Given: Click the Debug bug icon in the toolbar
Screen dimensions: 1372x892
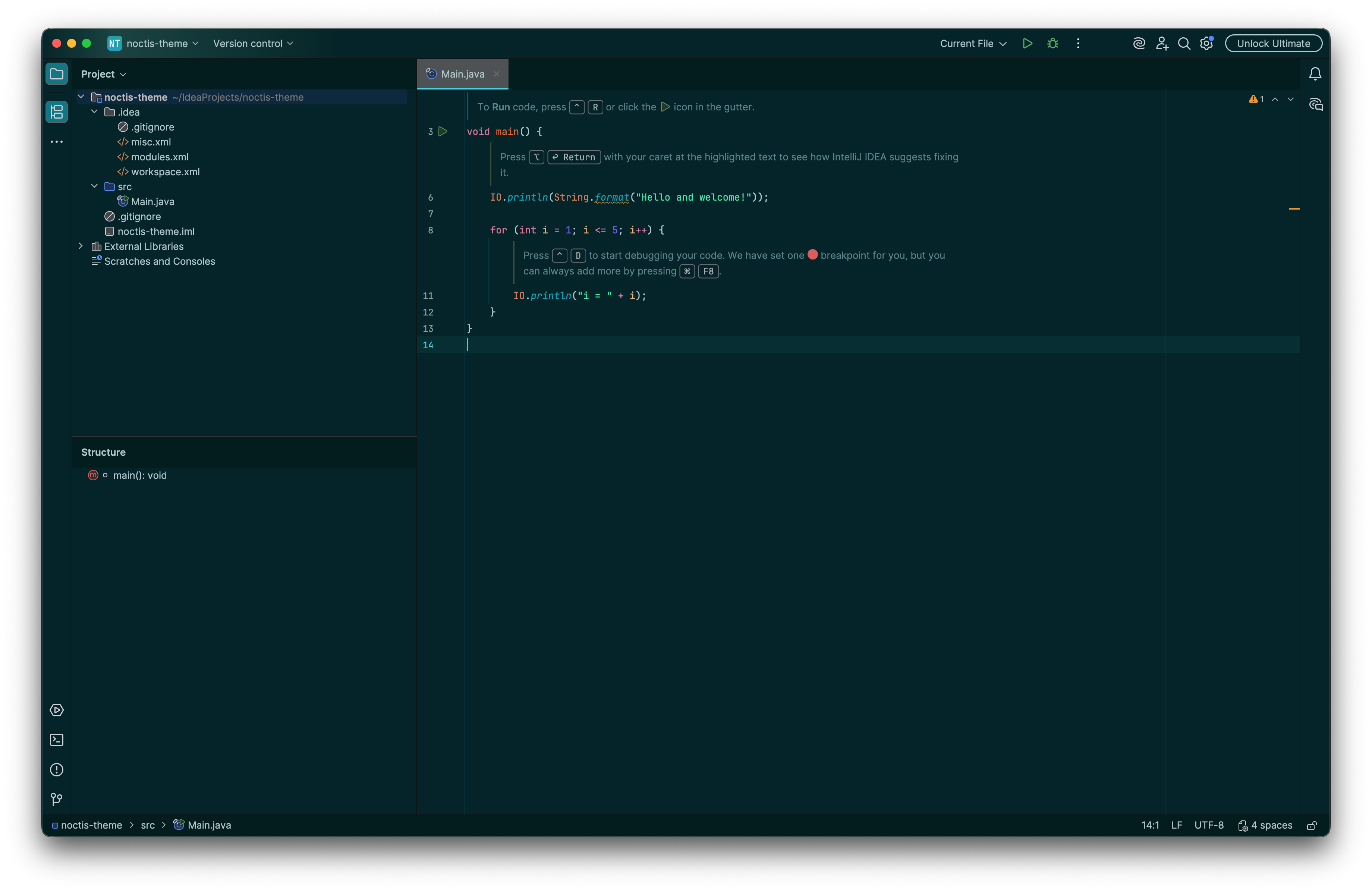Looking at the screenshot, I should [x=1052, y=43].
